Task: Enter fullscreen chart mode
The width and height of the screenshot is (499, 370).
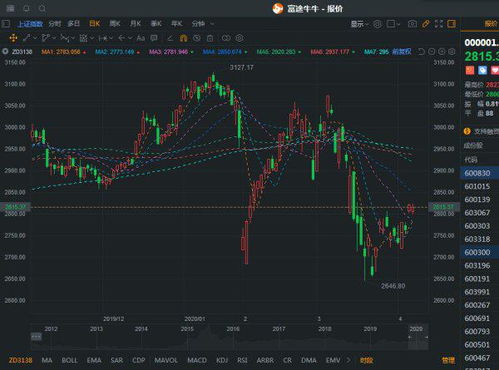Action: pyautogui.click(x=439, y=24)
